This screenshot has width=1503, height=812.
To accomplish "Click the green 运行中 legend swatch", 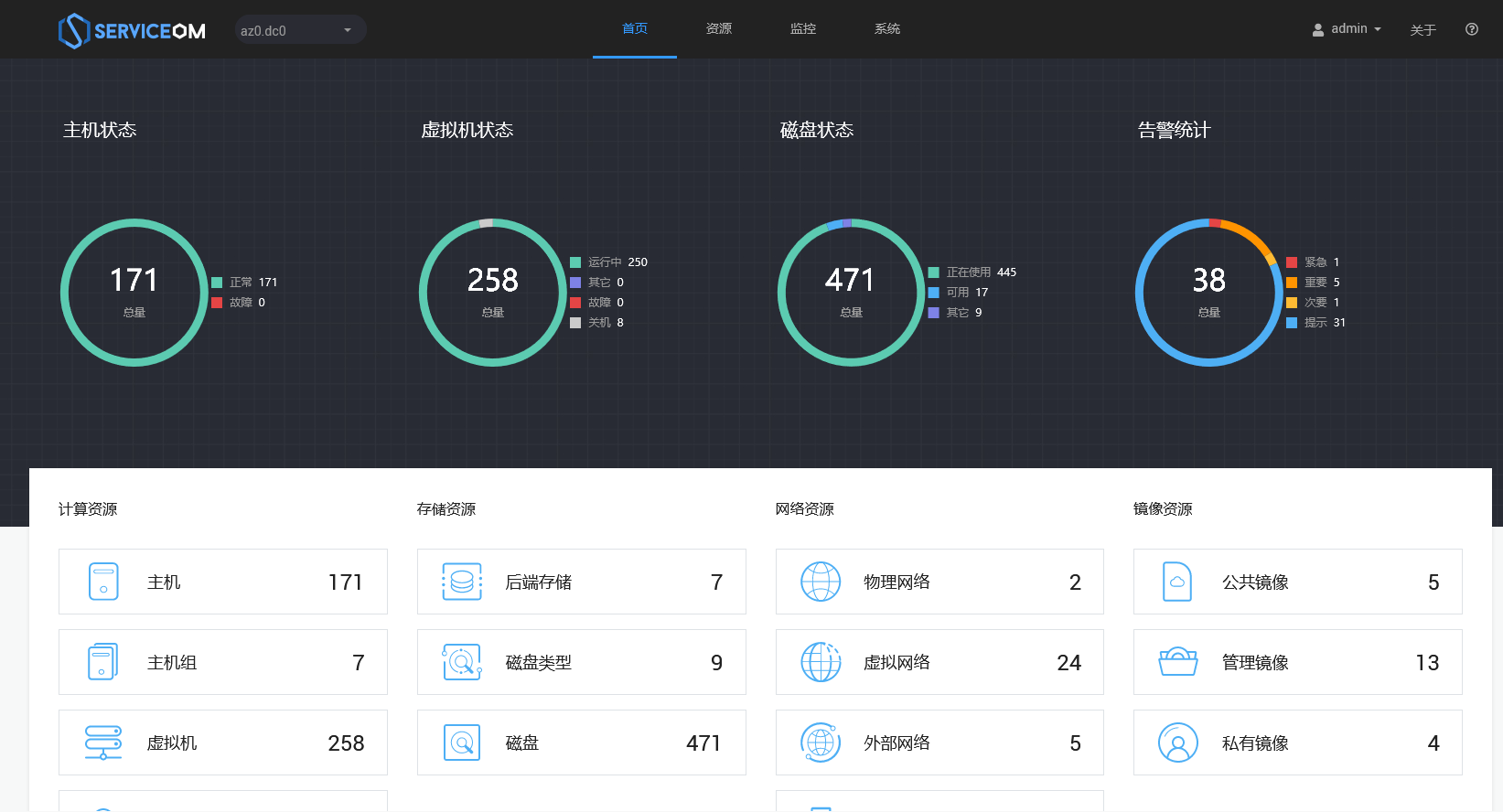I will tap(575, 262).
